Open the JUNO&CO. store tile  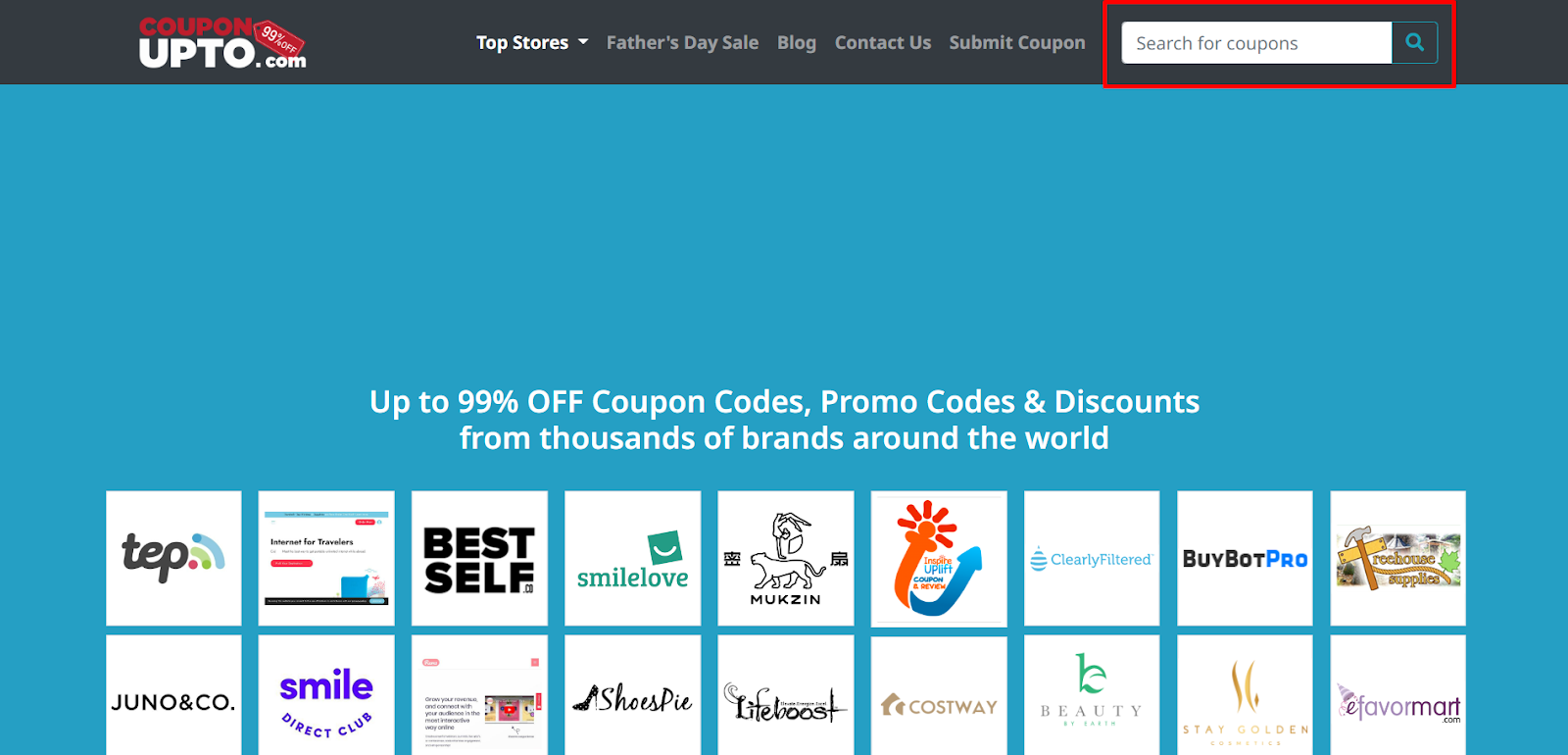click(x=173, y=695)
